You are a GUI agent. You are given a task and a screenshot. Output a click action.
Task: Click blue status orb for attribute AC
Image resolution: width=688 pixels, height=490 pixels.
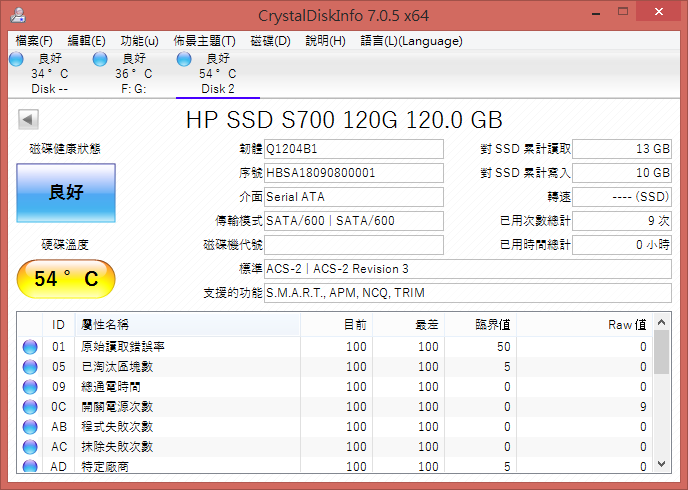point(30,447)
